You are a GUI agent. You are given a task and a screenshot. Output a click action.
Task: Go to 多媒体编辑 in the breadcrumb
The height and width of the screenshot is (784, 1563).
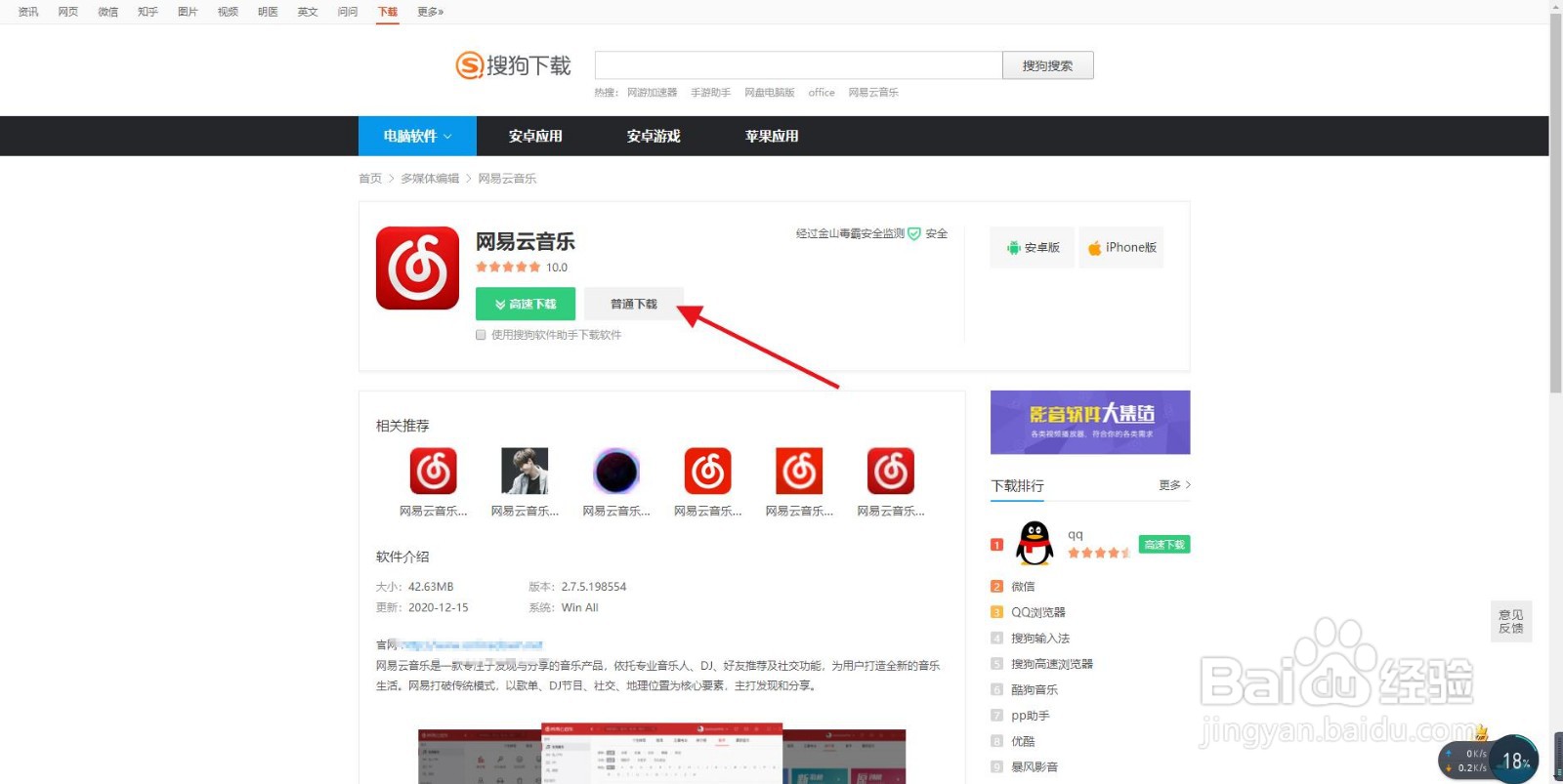pyautogui.click(x=430, y=179)
